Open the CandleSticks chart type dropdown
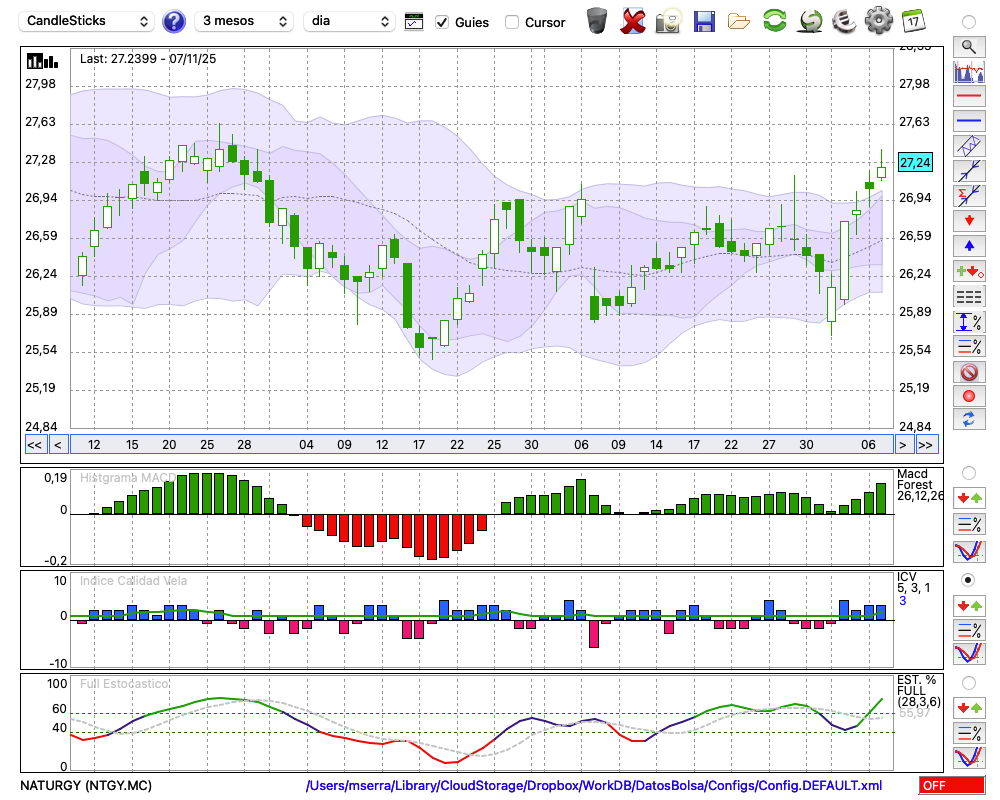 pos(88,21)
